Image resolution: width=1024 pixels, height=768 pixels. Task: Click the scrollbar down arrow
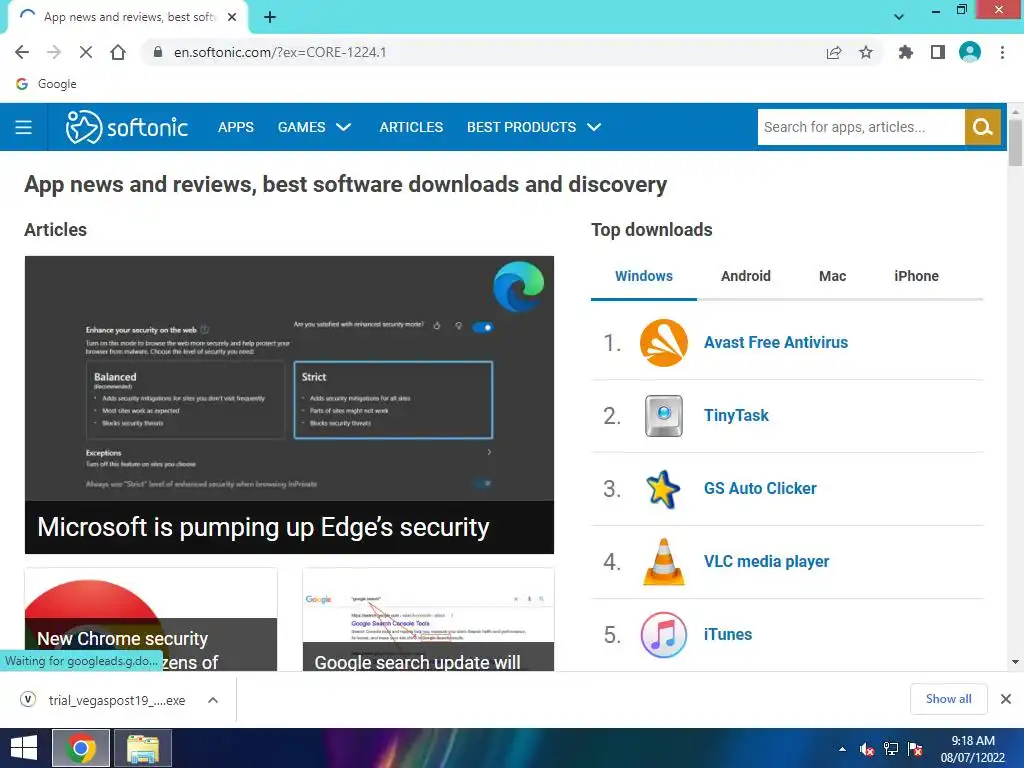tap(1015, 662)
